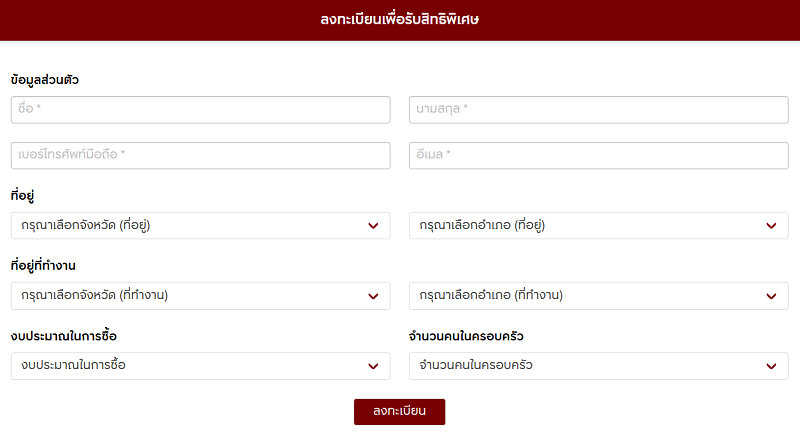
Task: Click the ชื่อ (first name) input field
Action: point(200,109)
